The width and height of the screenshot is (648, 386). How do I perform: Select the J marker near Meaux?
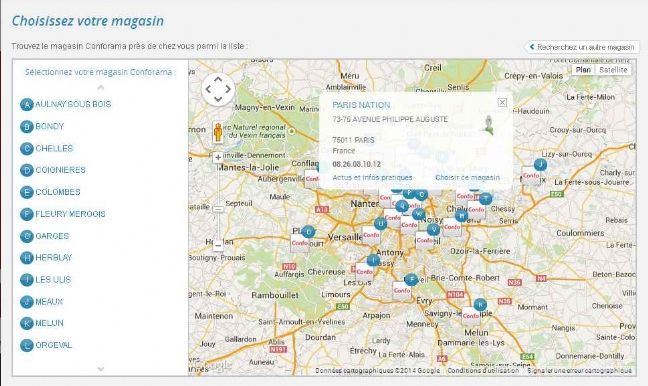[x=540, y=164]
